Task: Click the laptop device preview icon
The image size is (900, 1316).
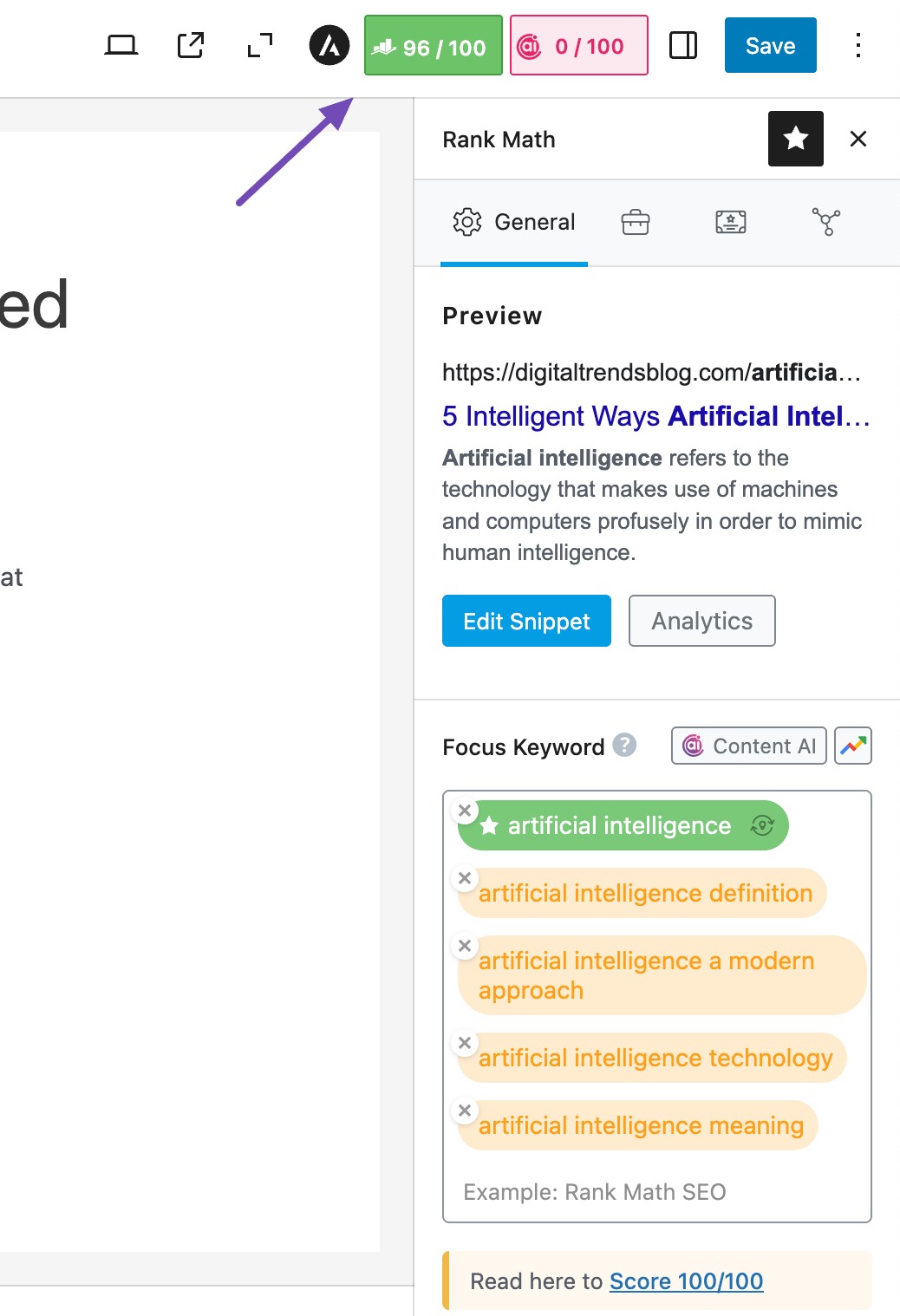Action: tap(121, 45)
